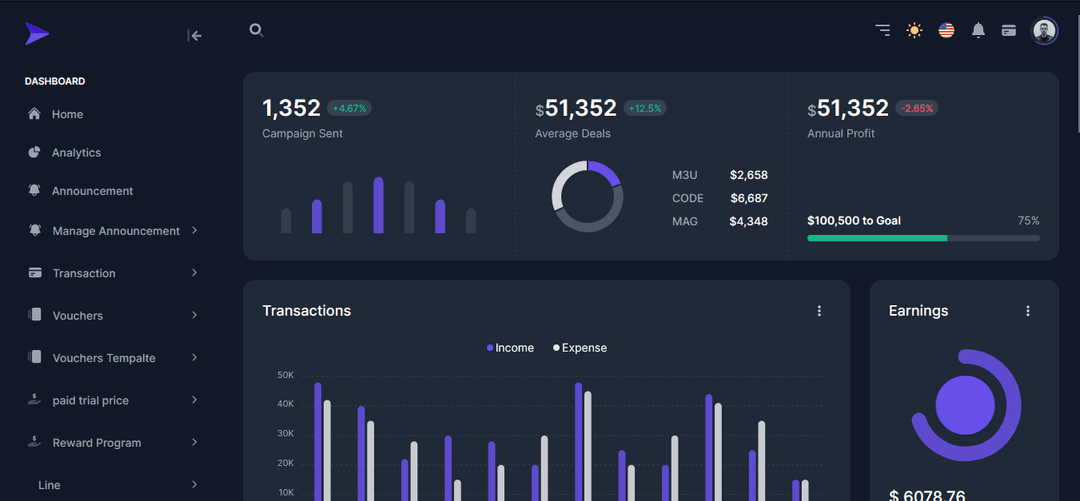Click the green Goal progress bar
1080x501 pixels.
(x=877, y=238)
